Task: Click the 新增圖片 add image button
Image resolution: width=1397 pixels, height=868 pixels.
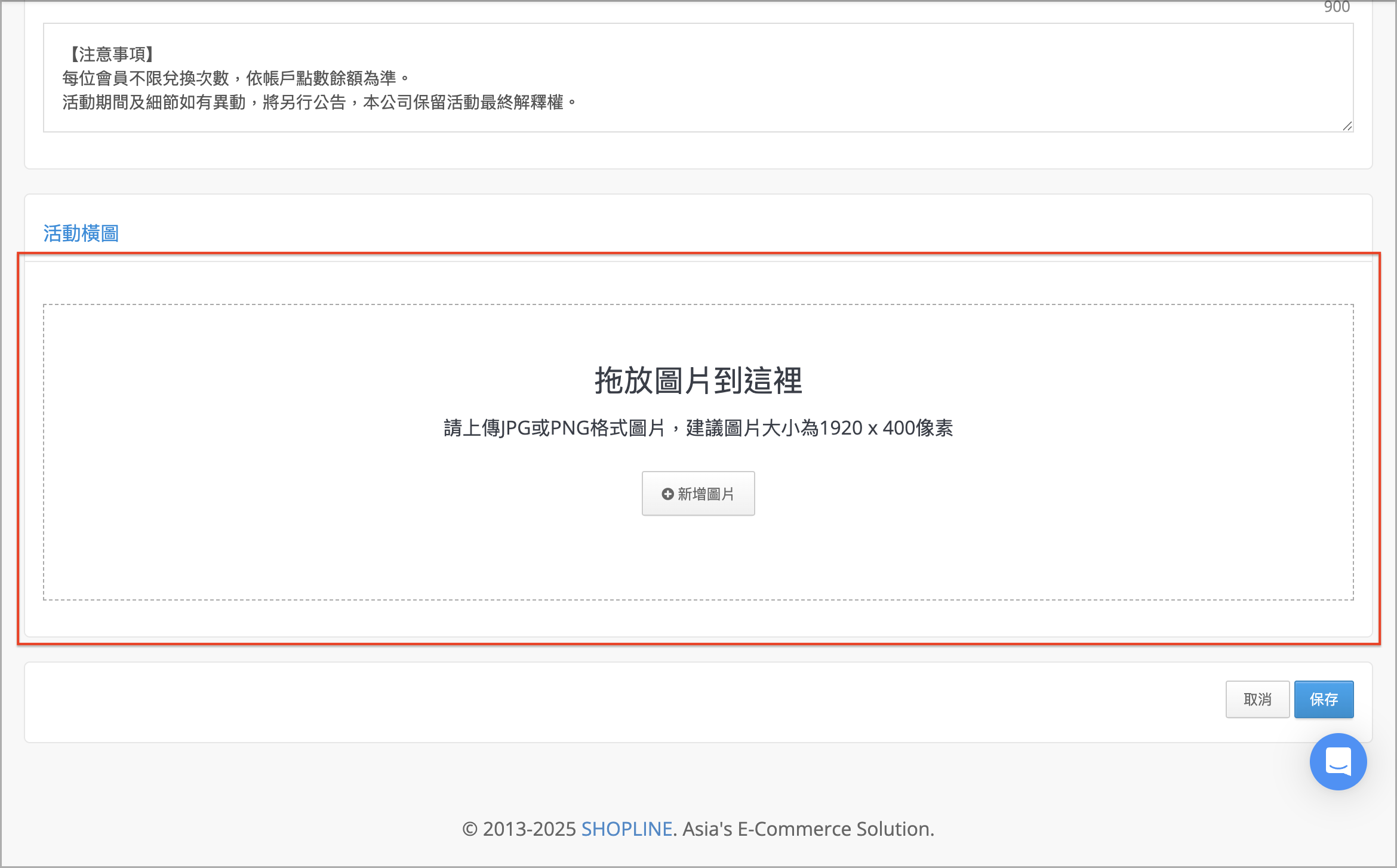Action: (x=698, y=494)
